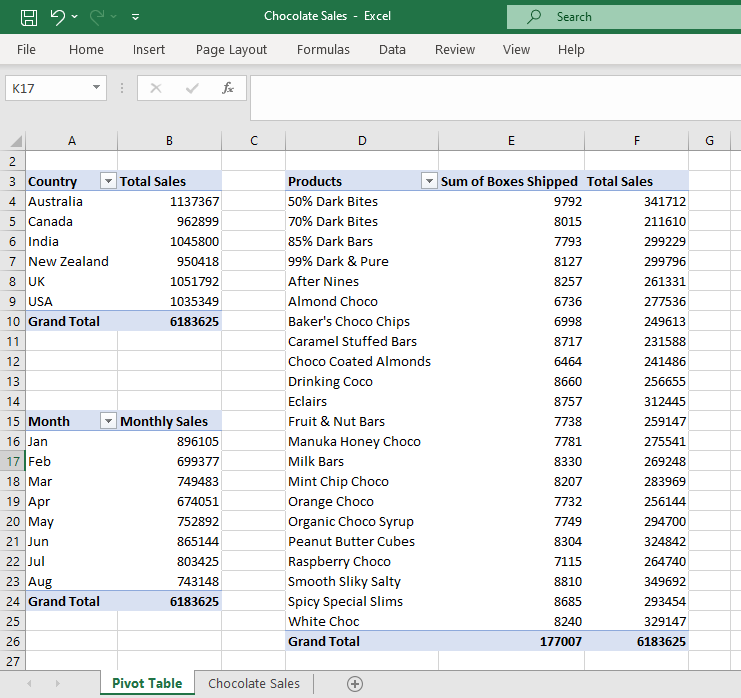Open the Formulas tab
This screenshot has width=741, height=698.
coord(323,50)
